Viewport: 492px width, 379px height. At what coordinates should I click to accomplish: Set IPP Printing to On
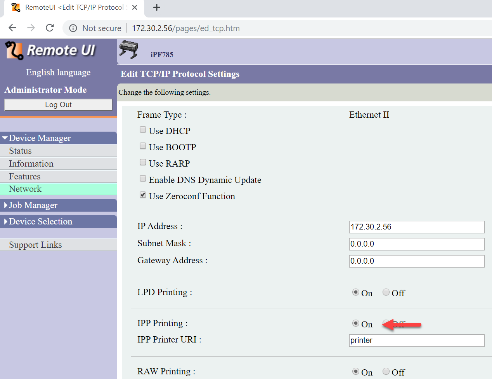[355, 323]
